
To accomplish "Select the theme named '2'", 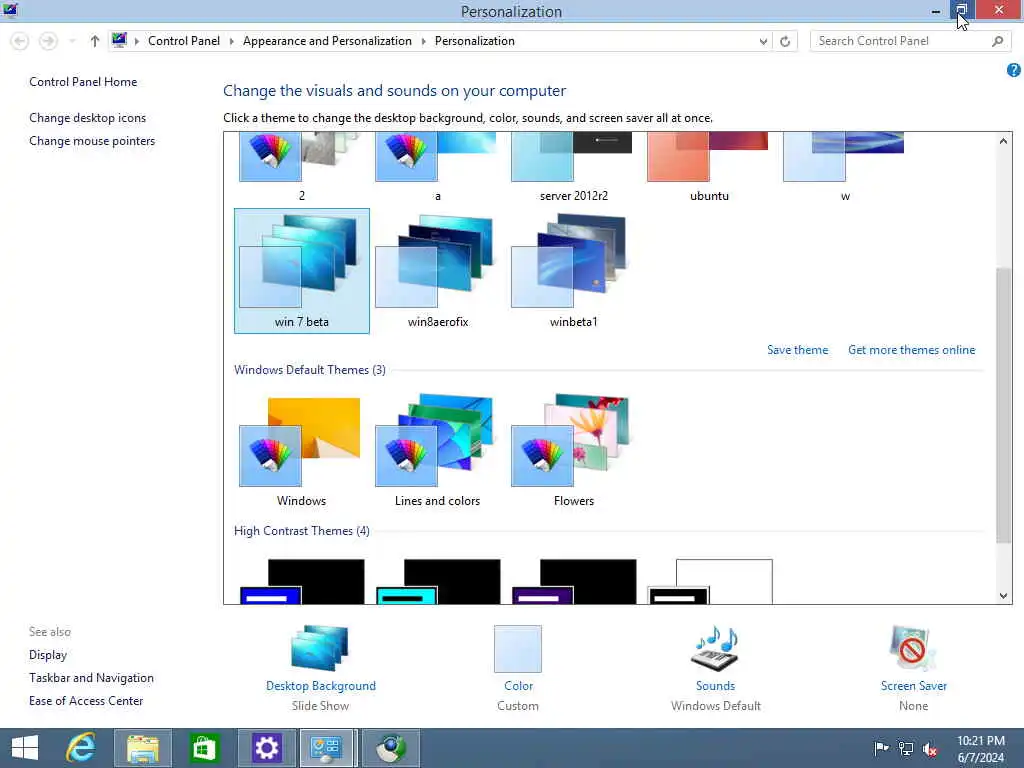I will [302, 167].
